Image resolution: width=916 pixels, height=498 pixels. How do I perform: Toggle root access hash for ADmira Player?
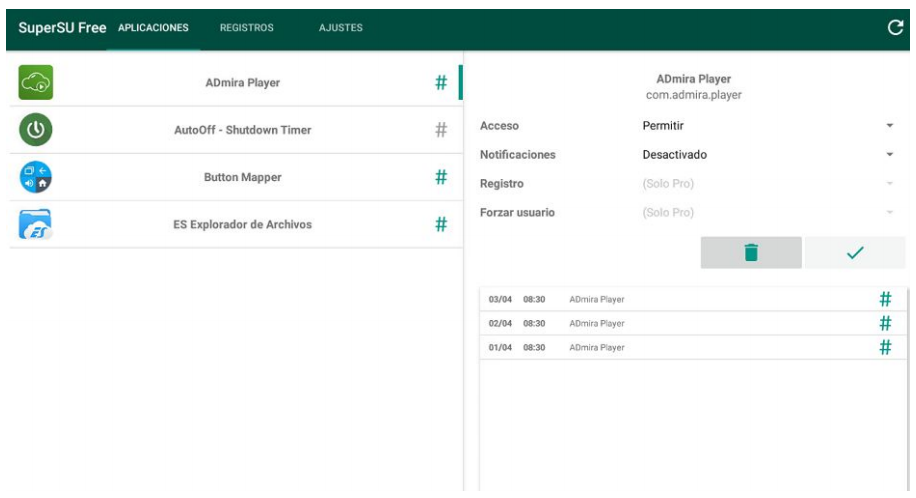click(x=440, y=83)
